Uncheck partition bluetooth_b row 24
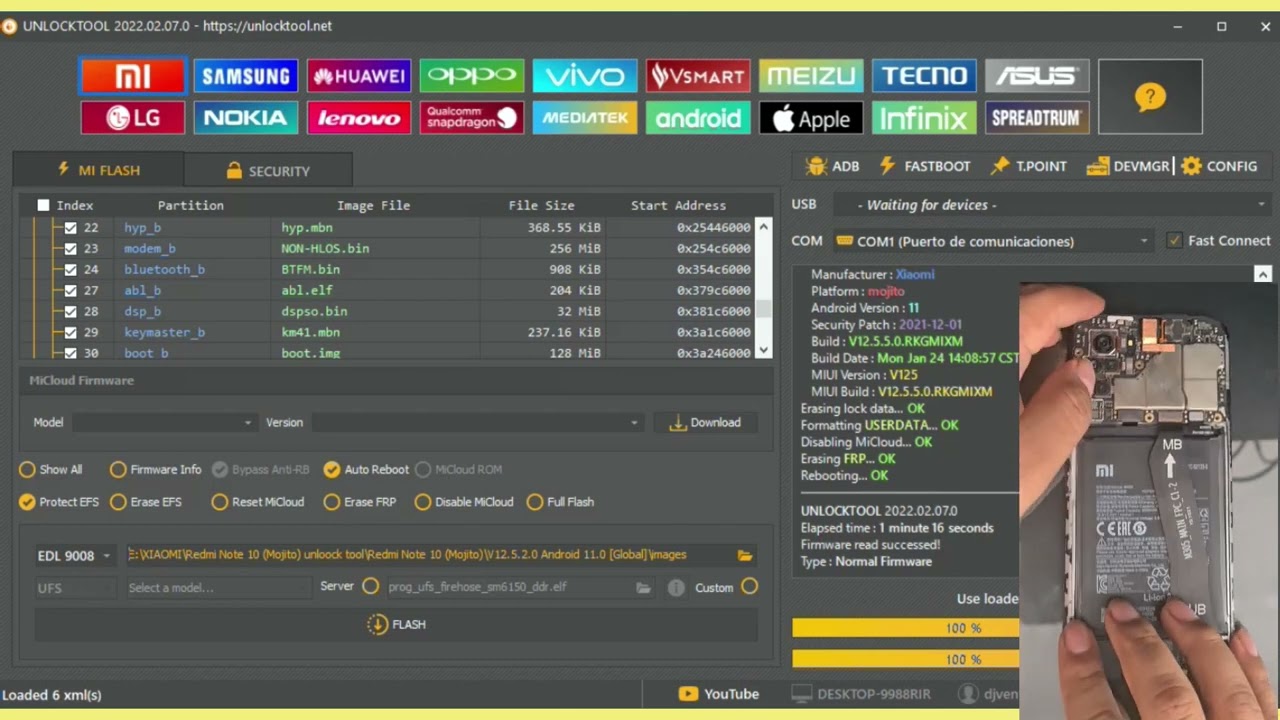 pyautogui.click(x=70, y=270)
